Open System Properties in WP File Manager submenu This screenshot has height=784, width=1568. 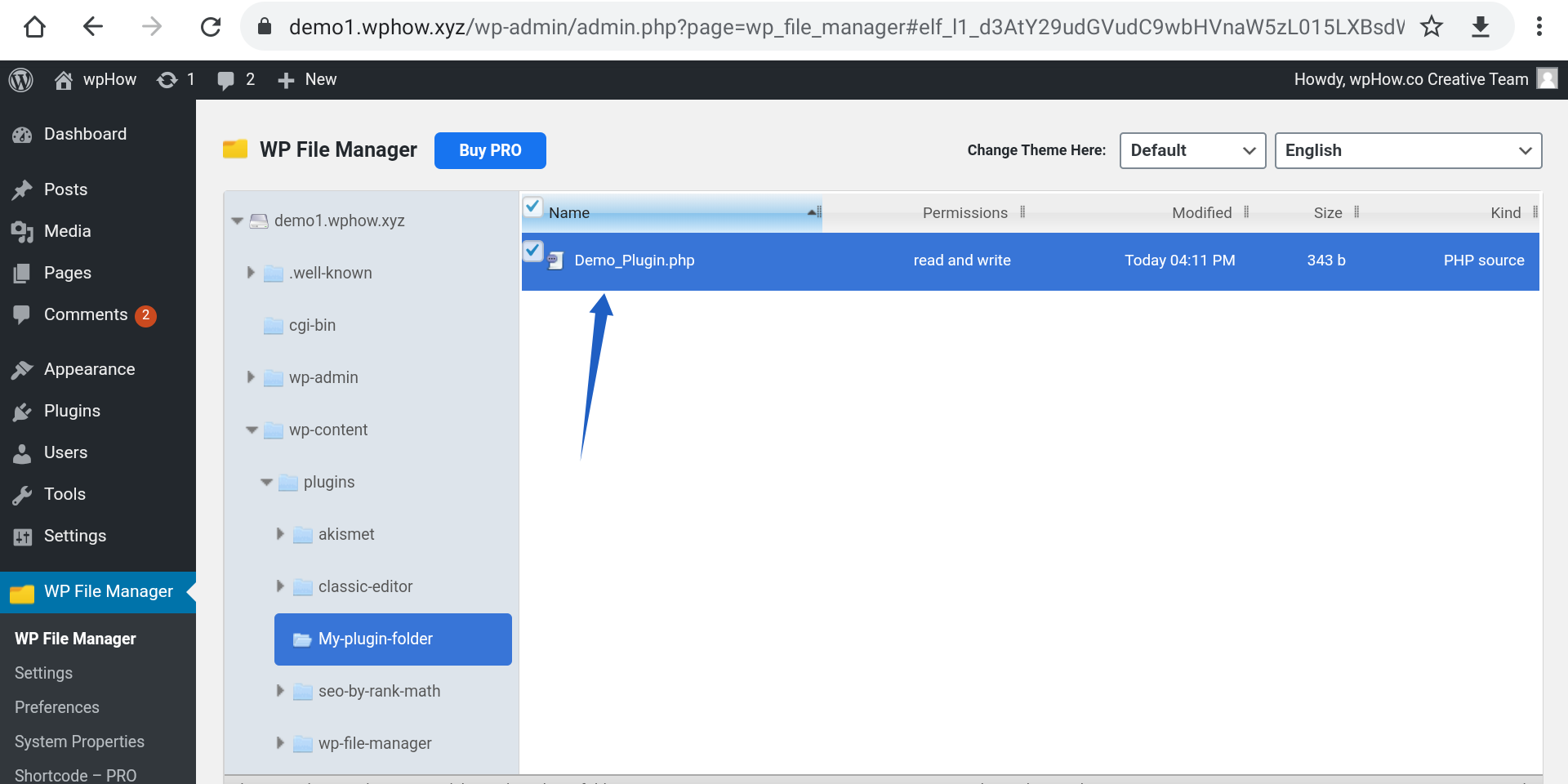click(x=78, y=742)
